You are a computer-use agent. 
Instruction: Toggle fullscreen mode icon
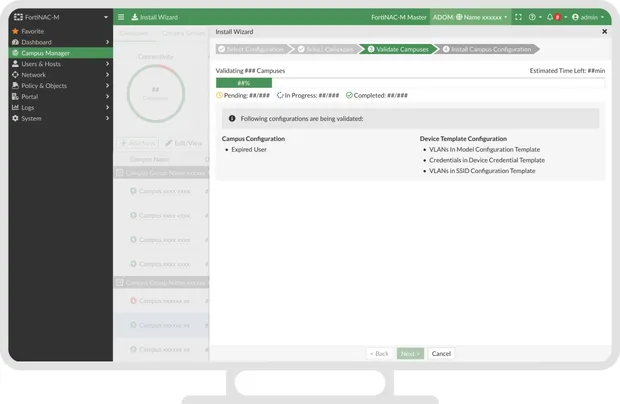pos(518,17)
